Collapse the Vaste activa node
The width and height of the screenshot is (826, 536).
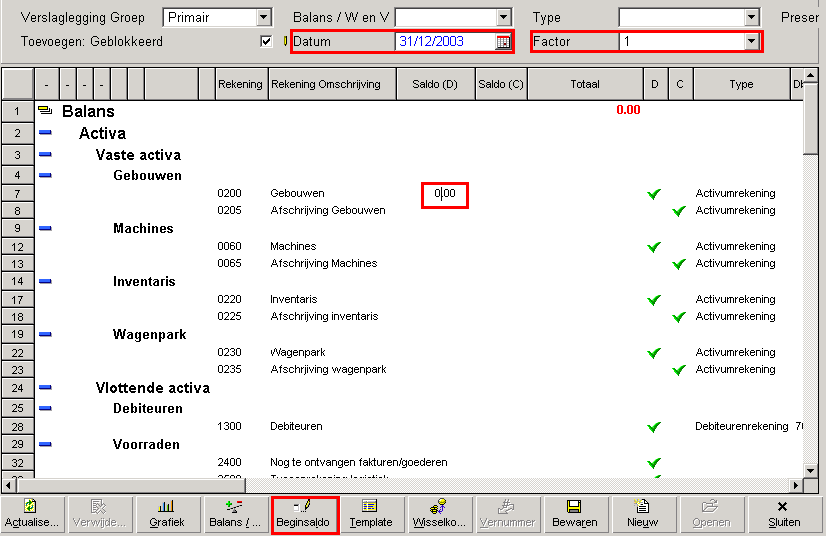click(45, 154)
